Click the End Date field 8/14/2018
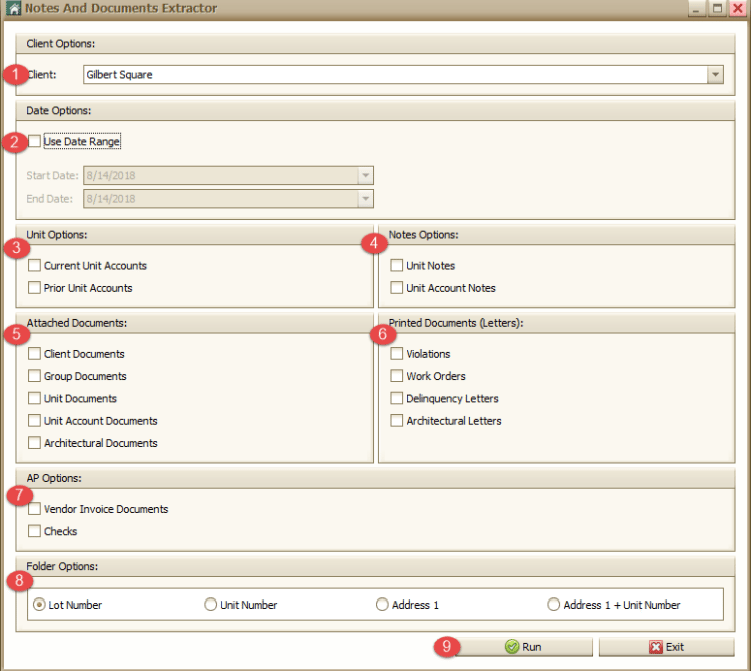751x671 pixels. (228, 198)
